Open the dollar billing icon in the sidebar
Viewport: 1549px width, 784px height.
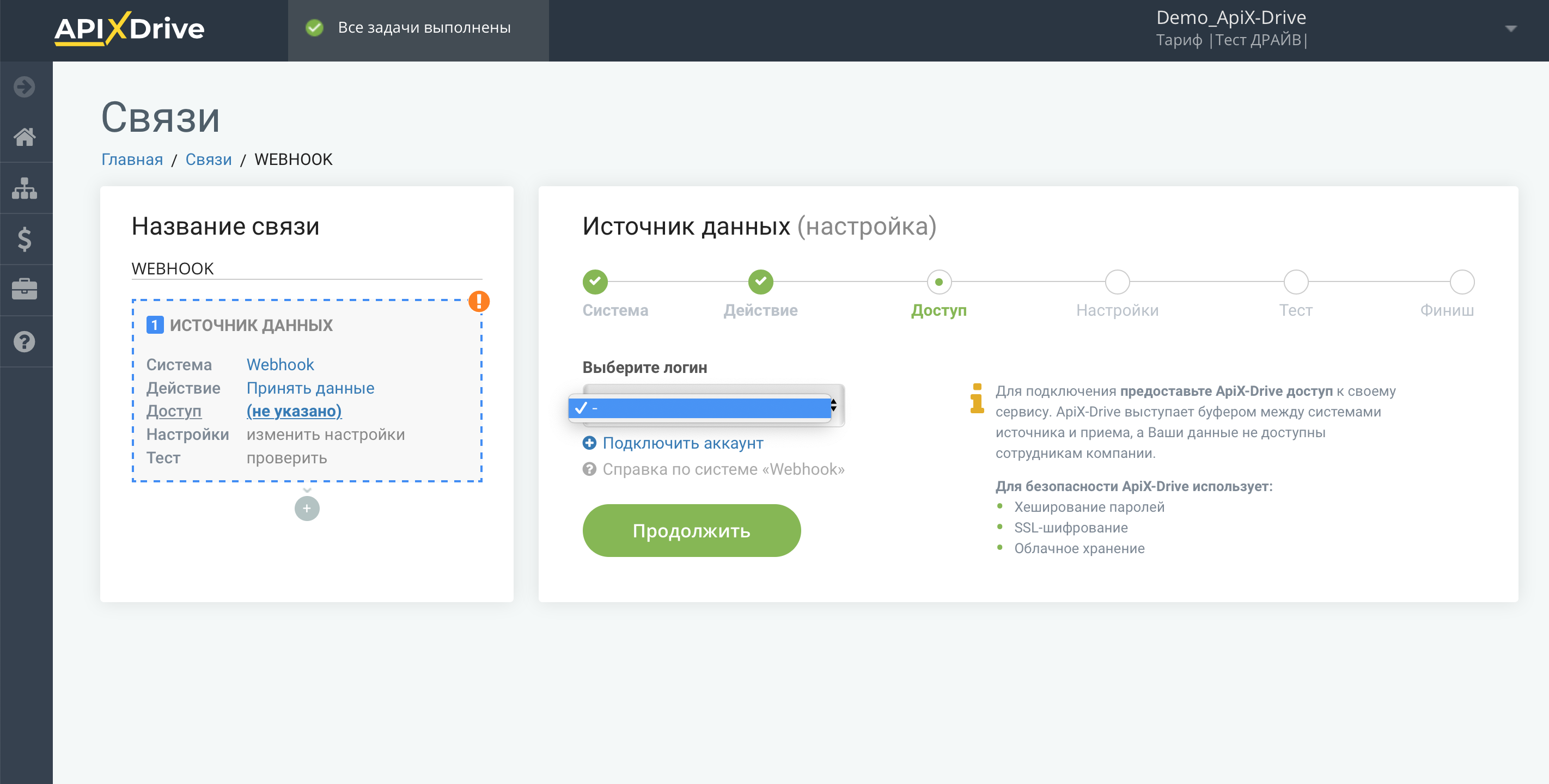click(25, 240)
